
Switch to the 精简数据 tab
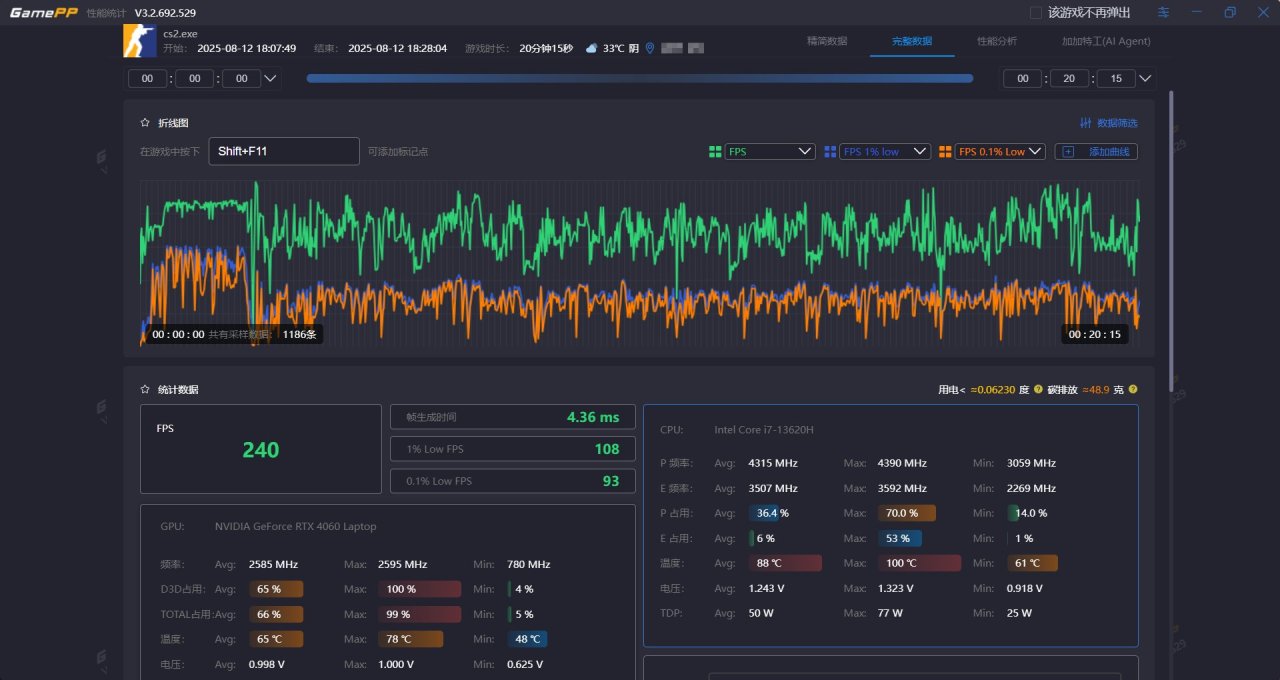pos(826,41)
